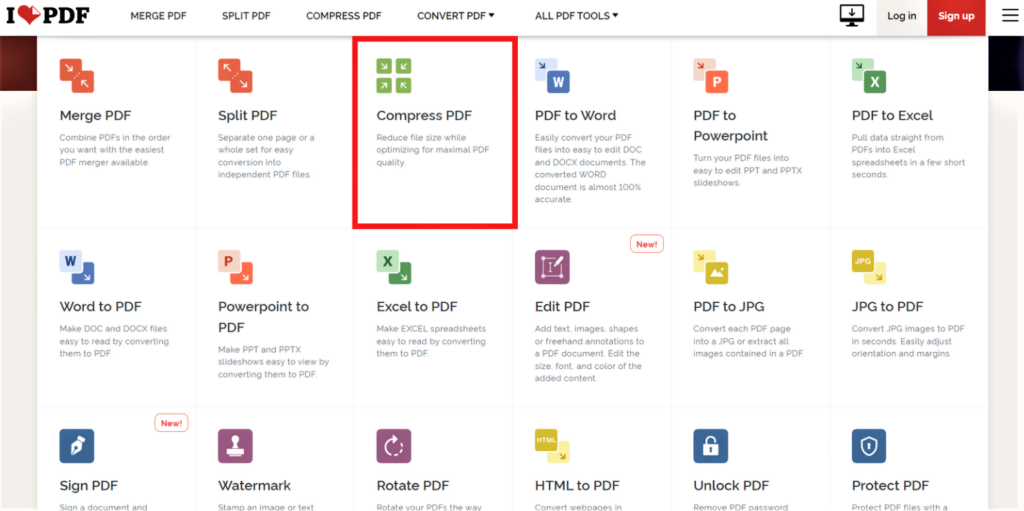Click the HTML to PDF icon

[x=552, y=446]
